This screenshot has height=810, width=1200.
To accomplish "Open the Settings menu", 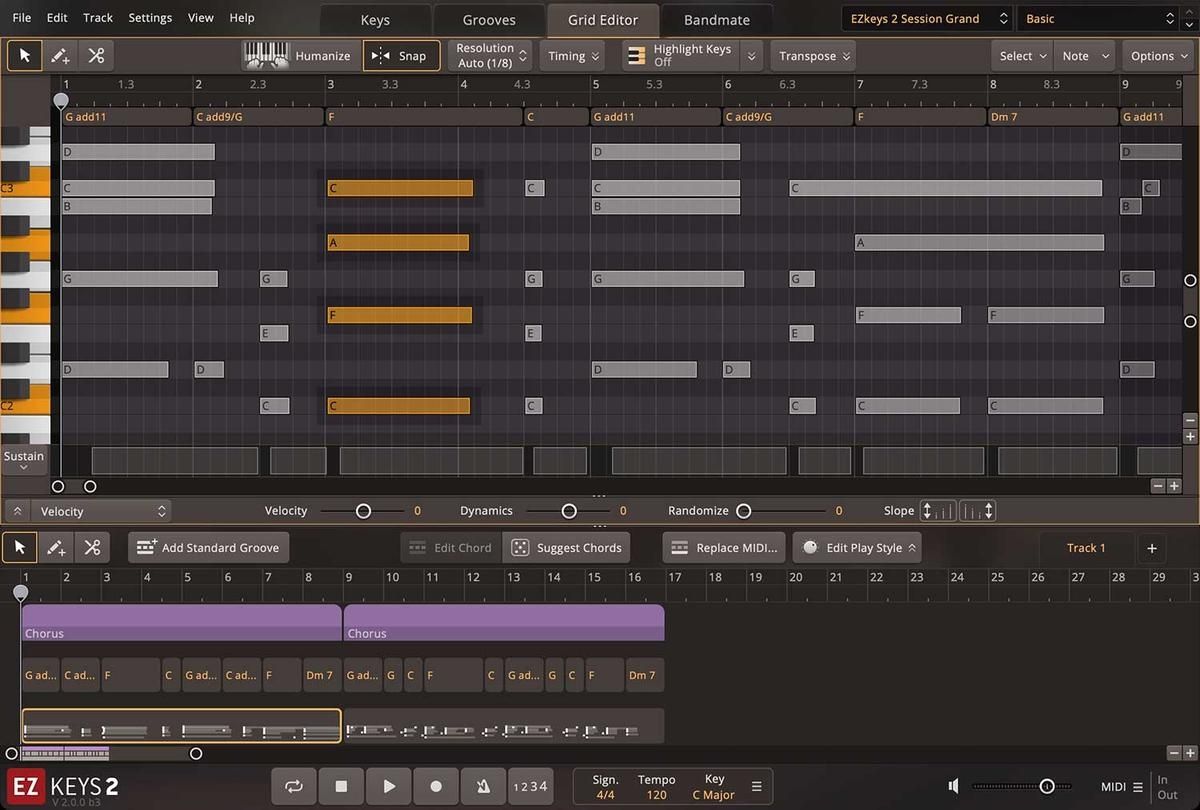I will tap(150, 18).
